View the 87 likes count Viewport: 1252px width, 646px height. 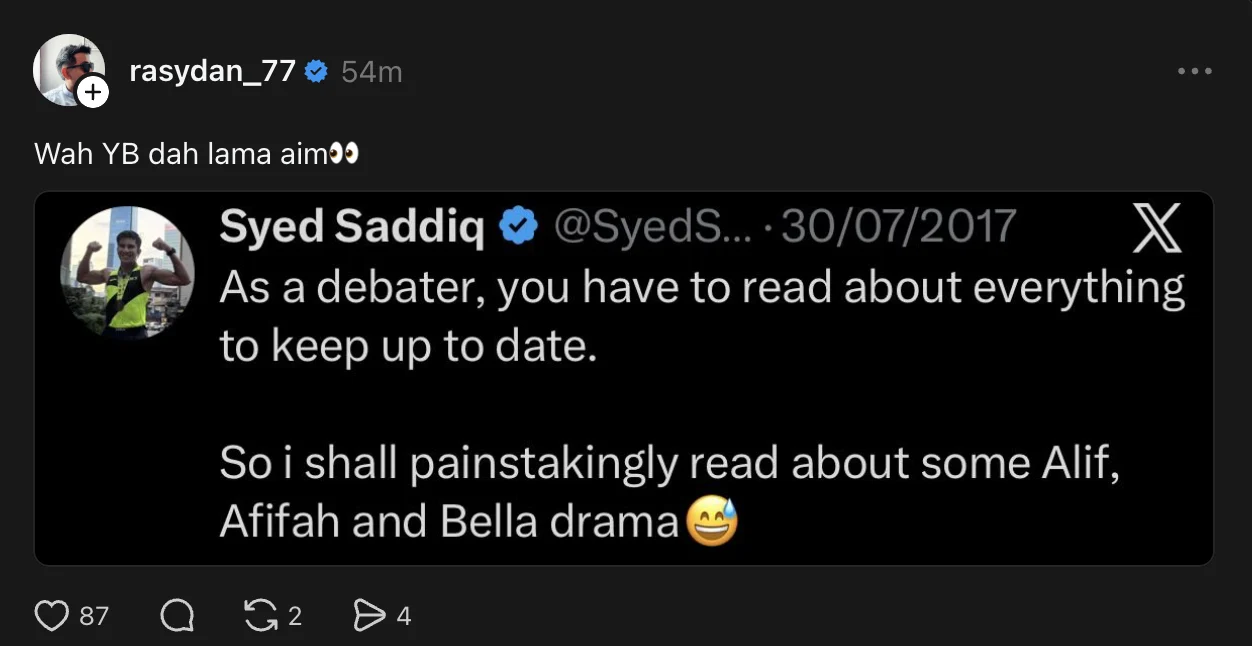tap(94, 616)
